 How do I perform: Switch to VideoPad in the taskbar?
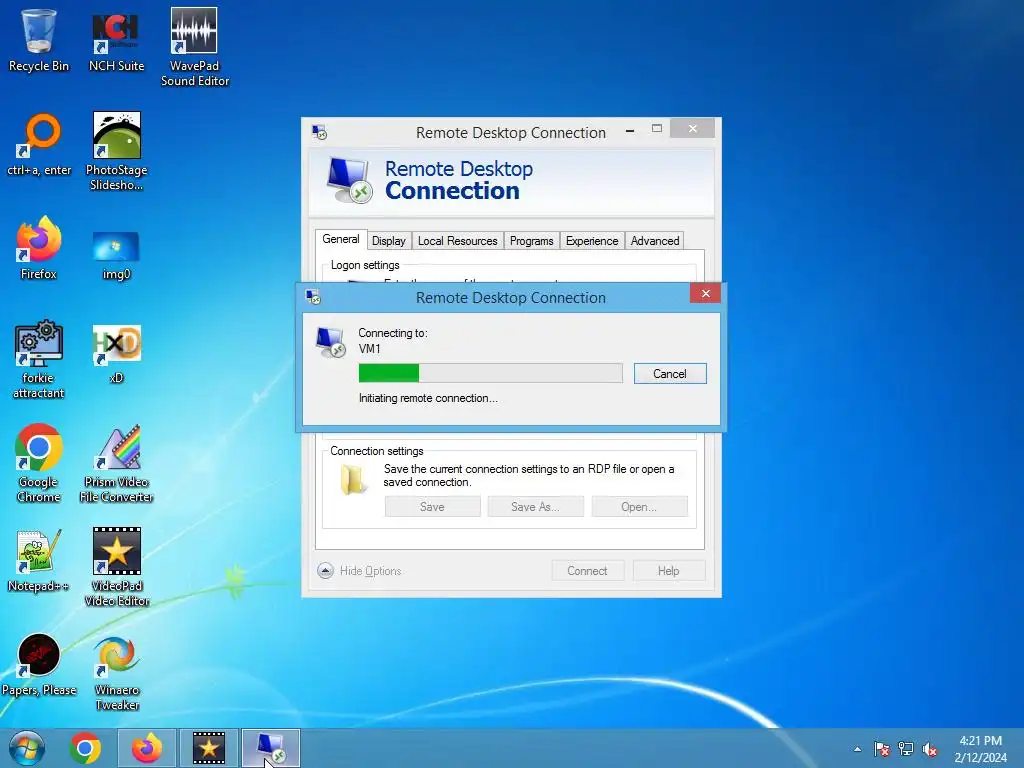click(x=208, y=748)
